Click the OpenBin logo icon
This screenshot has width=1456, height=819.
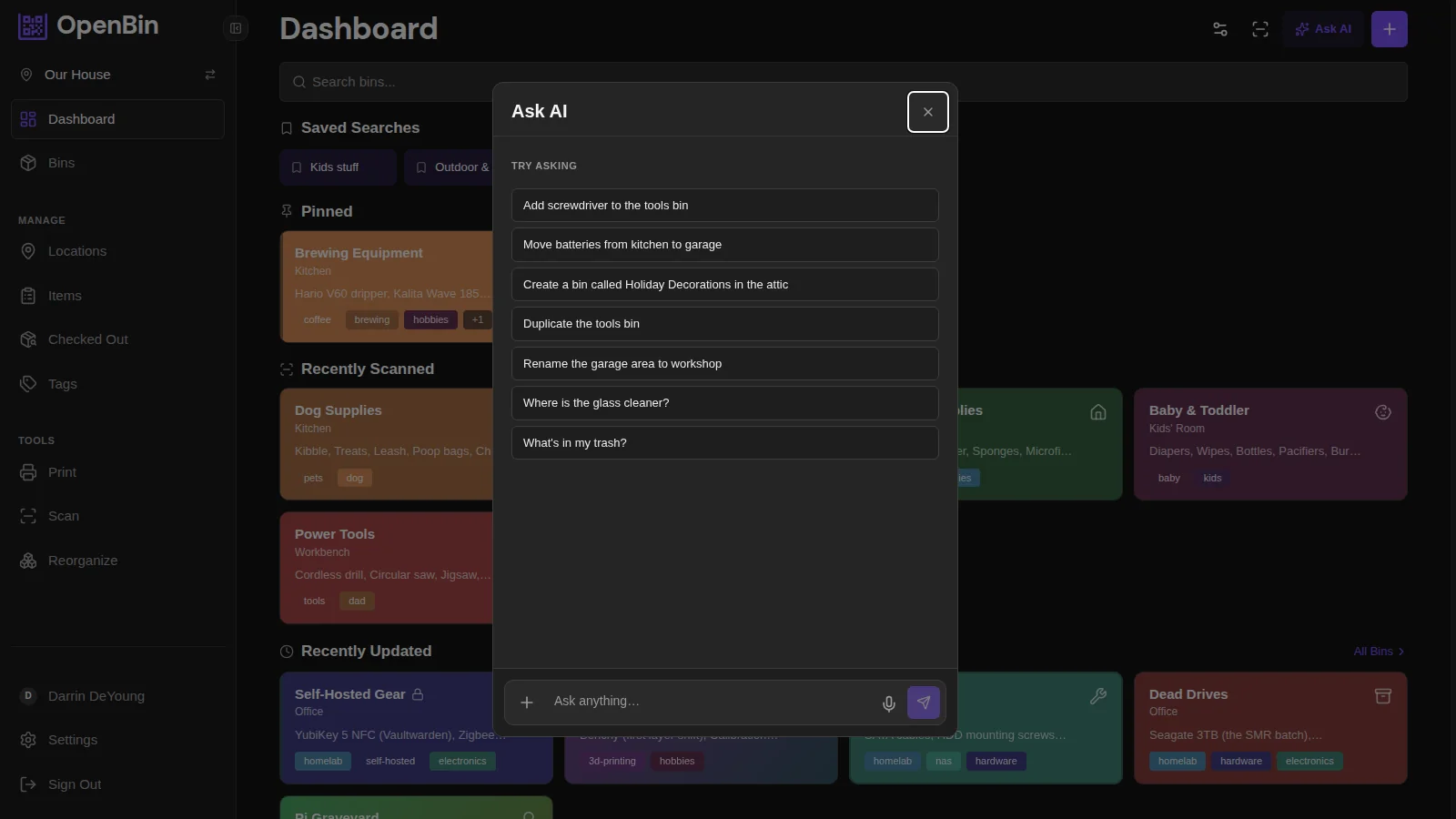click(x=32, y=25)
